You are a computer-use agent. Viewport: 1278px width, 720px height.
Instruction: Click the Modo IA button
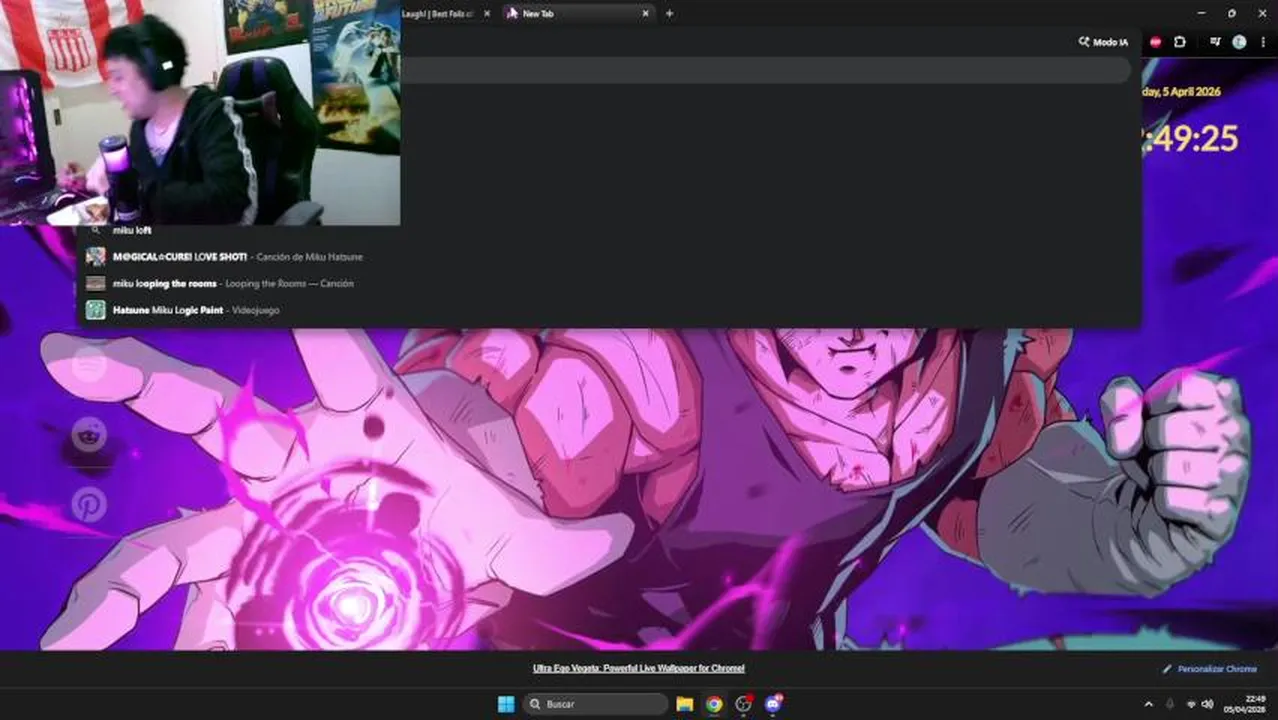[1103, 42]
